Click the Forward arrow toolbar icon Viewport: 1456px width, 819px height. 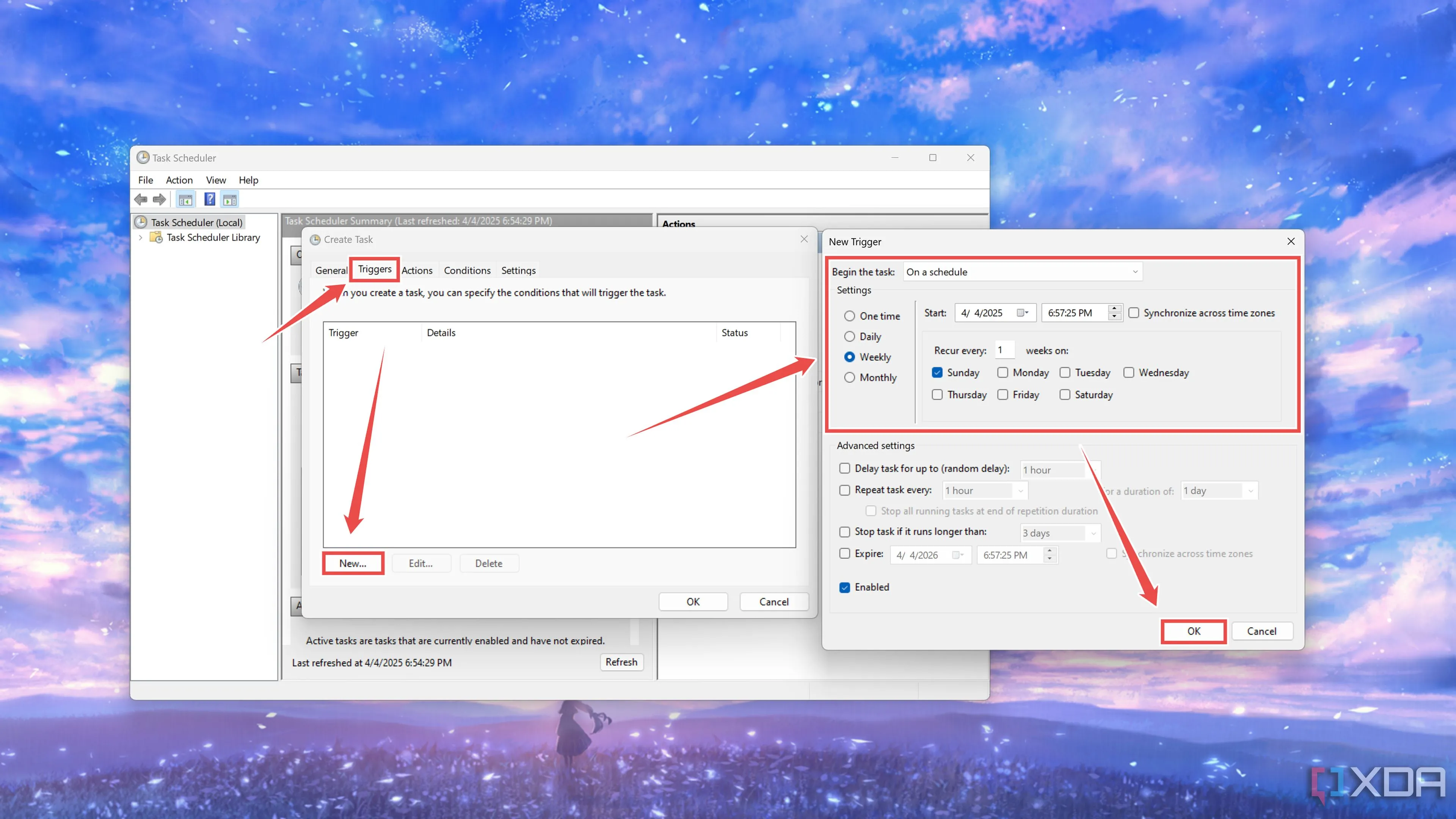[x=160, y=199]
